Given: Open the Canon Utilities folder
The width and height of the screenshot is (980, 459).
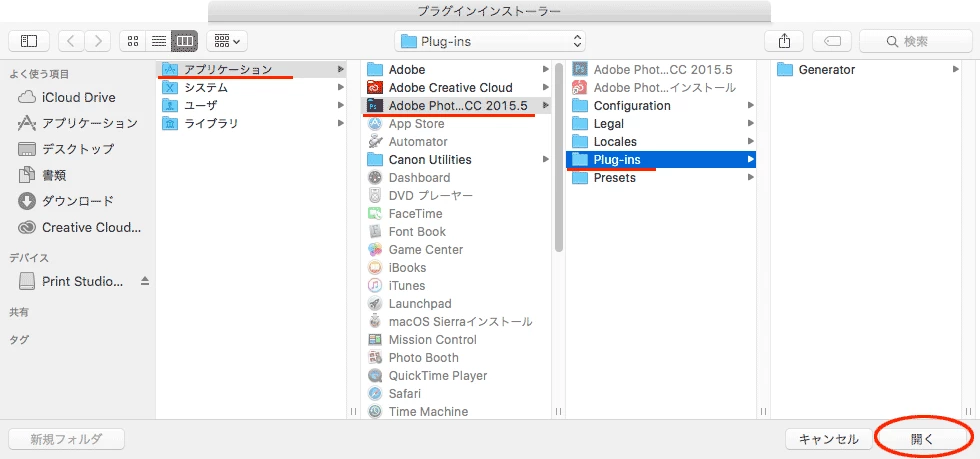Looking at the screenshot, I should tap(458, 159).
